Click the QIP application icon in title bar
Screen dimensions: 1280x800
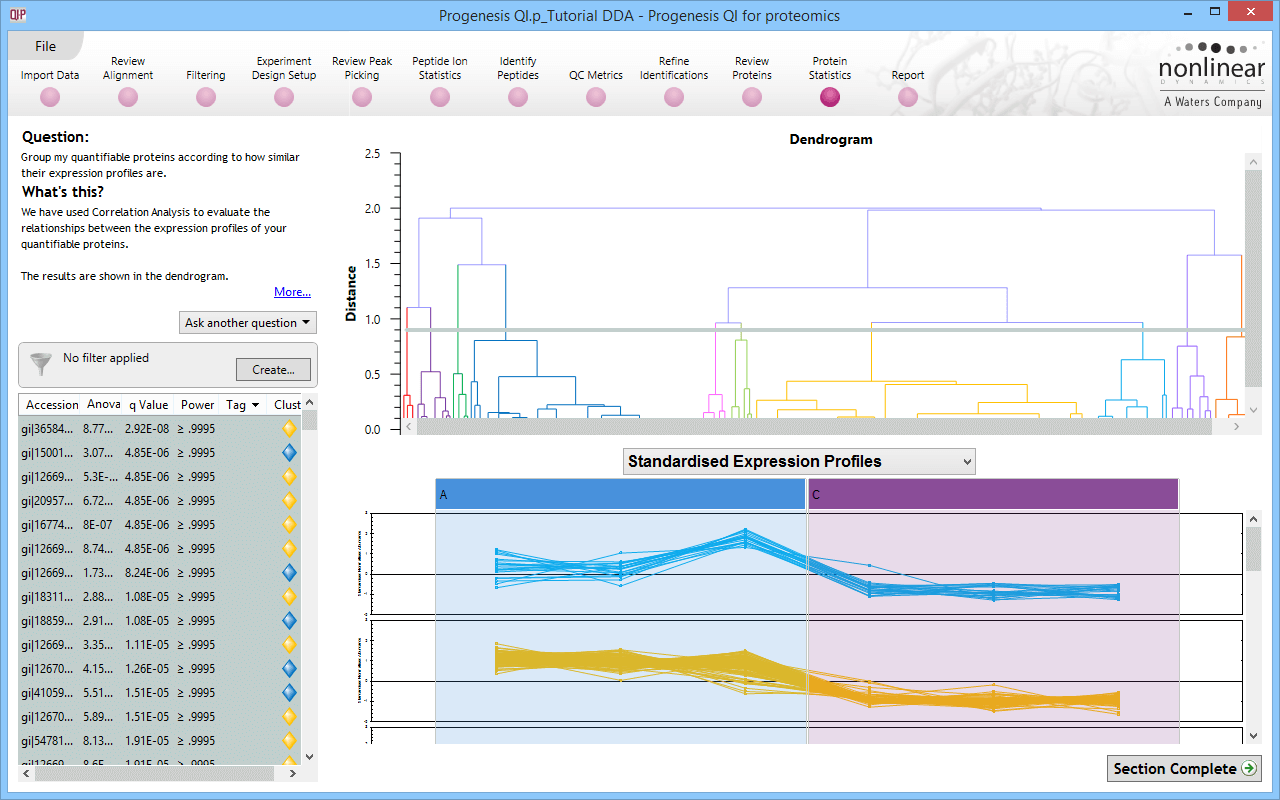[x=18, y=14]
